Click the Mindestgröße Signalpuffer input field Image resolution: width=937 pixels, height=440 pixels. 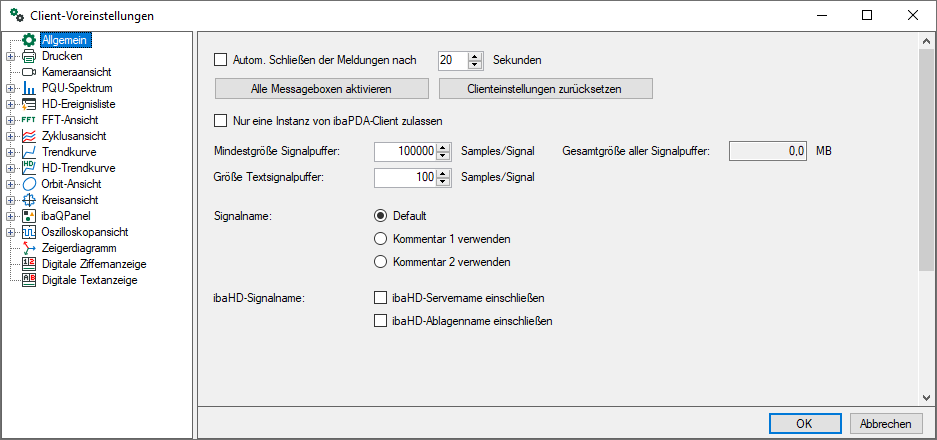pos(406,152)
